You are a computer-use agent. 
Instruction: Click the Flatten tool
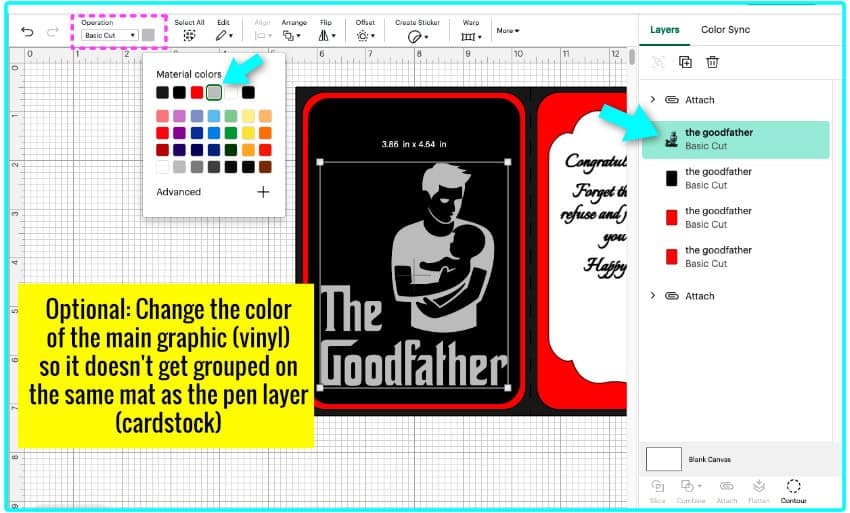(759, 491)
